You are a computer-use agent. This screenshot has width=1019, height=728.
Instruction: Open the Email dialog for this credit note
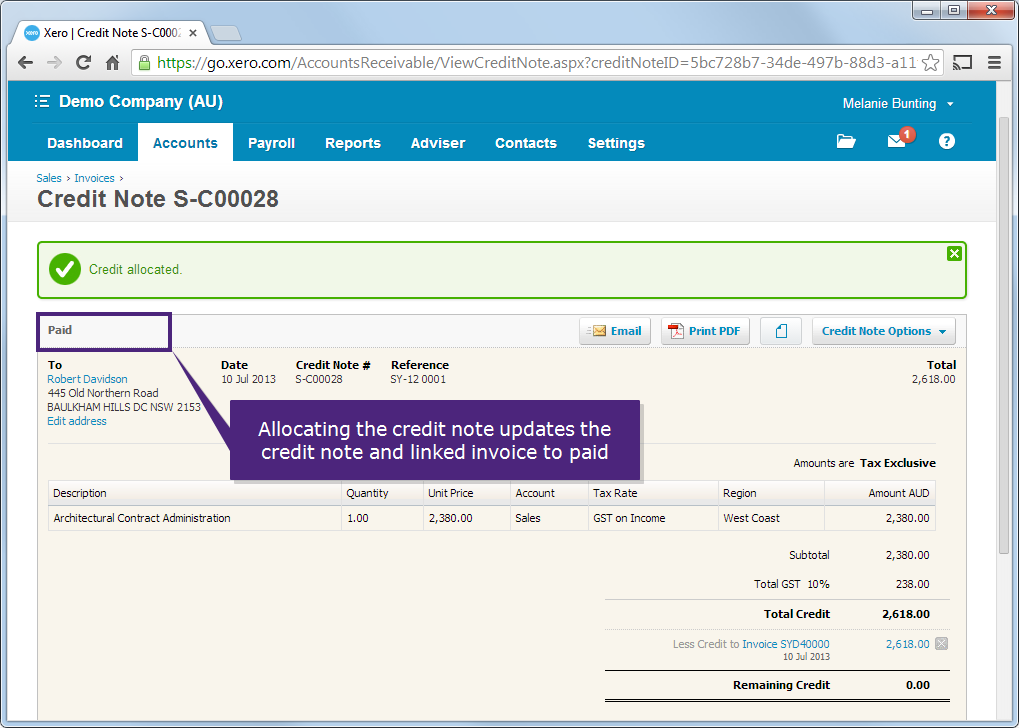pyautogui.click(x=614, y=331)
